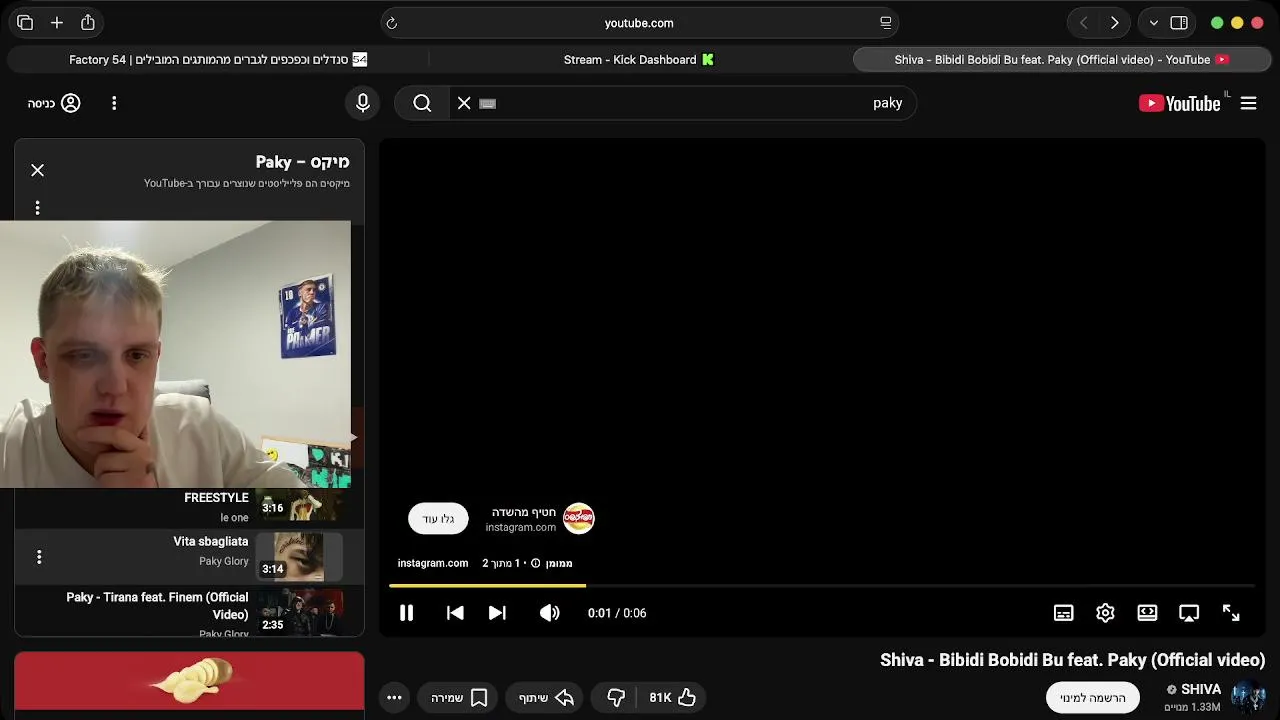Share the video (שיתוף)
Viewport: 1280px width, 720px height.
546,698
